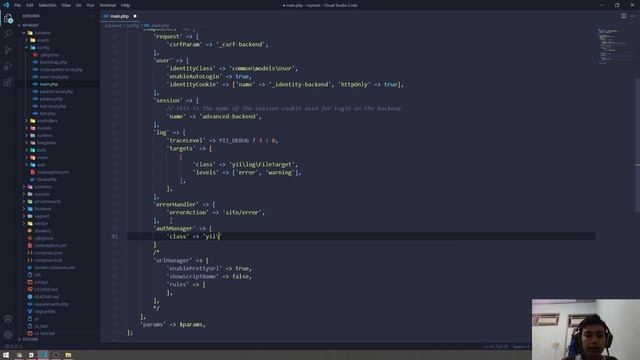Click the editor minimap preview
Viewport: 640px width, 360px height.
[613, 46]
